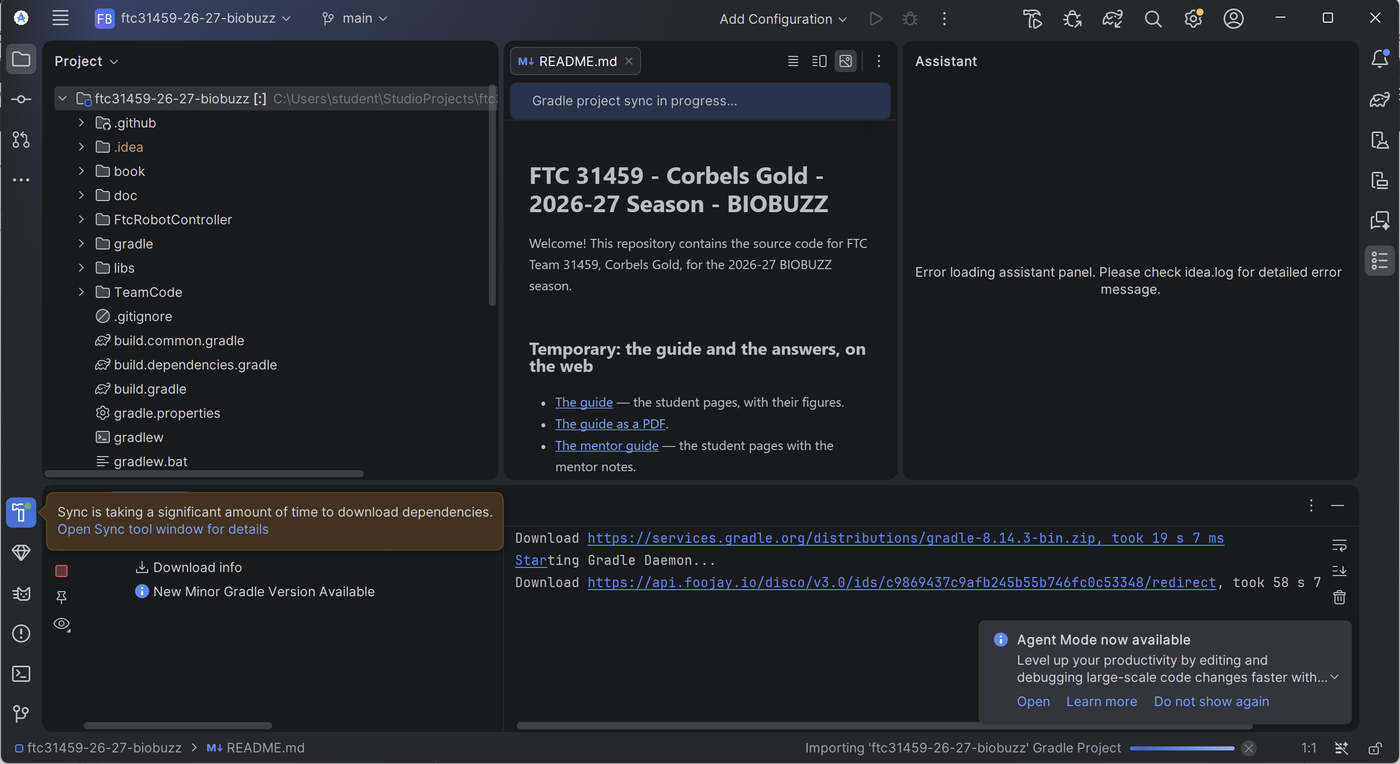Cancel the Gradle import progress
The image size is (1400, 764).
[x=1248, y=748]
